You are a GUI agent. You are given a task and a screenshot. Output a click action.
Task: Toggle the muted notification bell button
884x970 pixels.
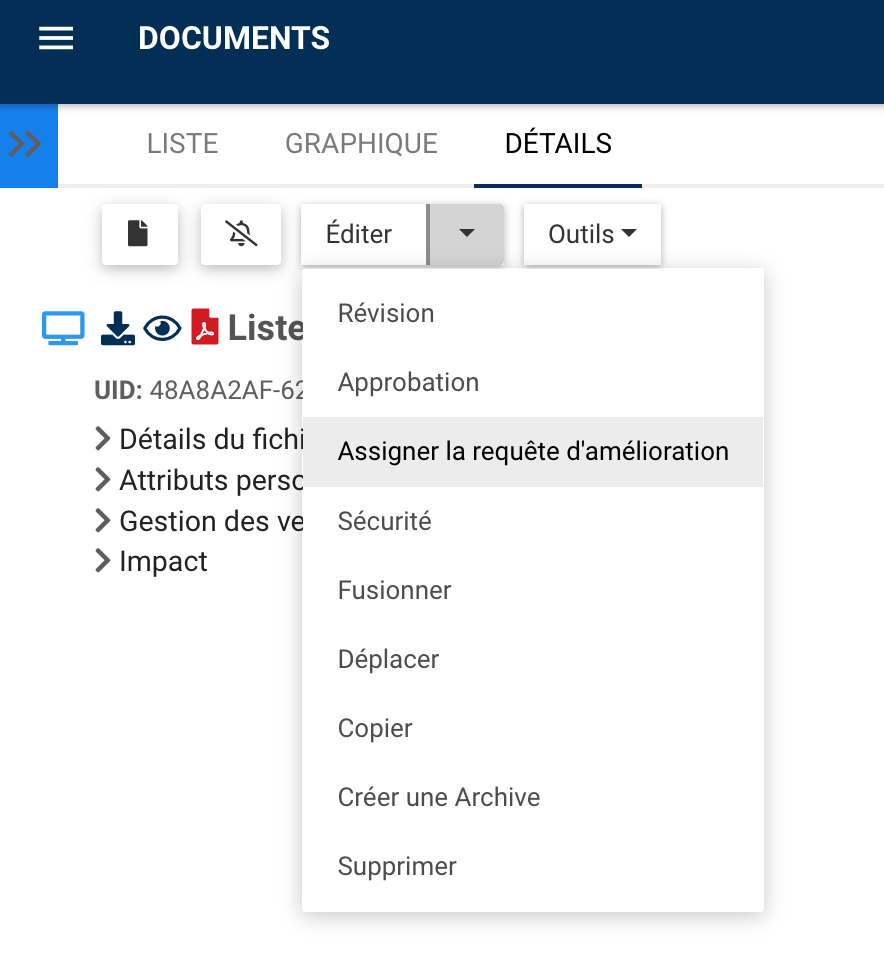click(x=240, y=235)
